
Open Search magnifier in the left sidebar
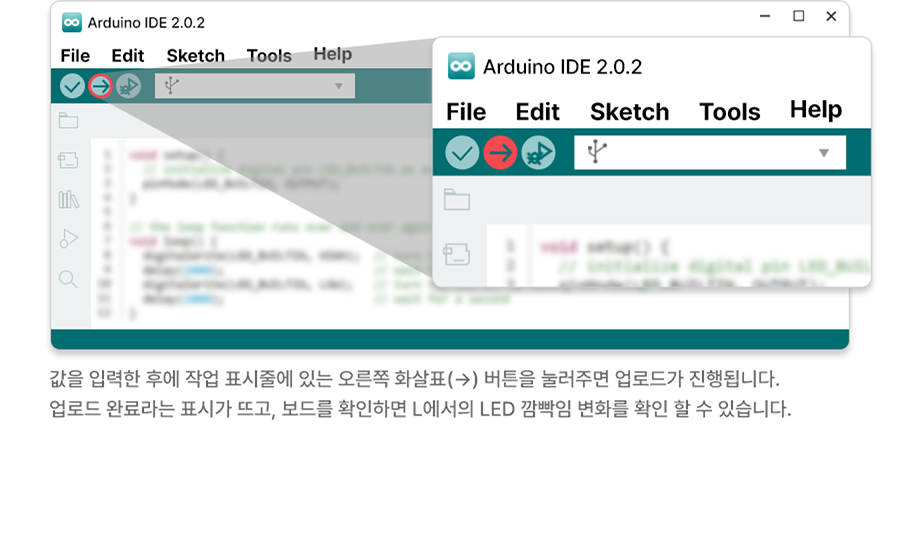click(x=68, y=278)
